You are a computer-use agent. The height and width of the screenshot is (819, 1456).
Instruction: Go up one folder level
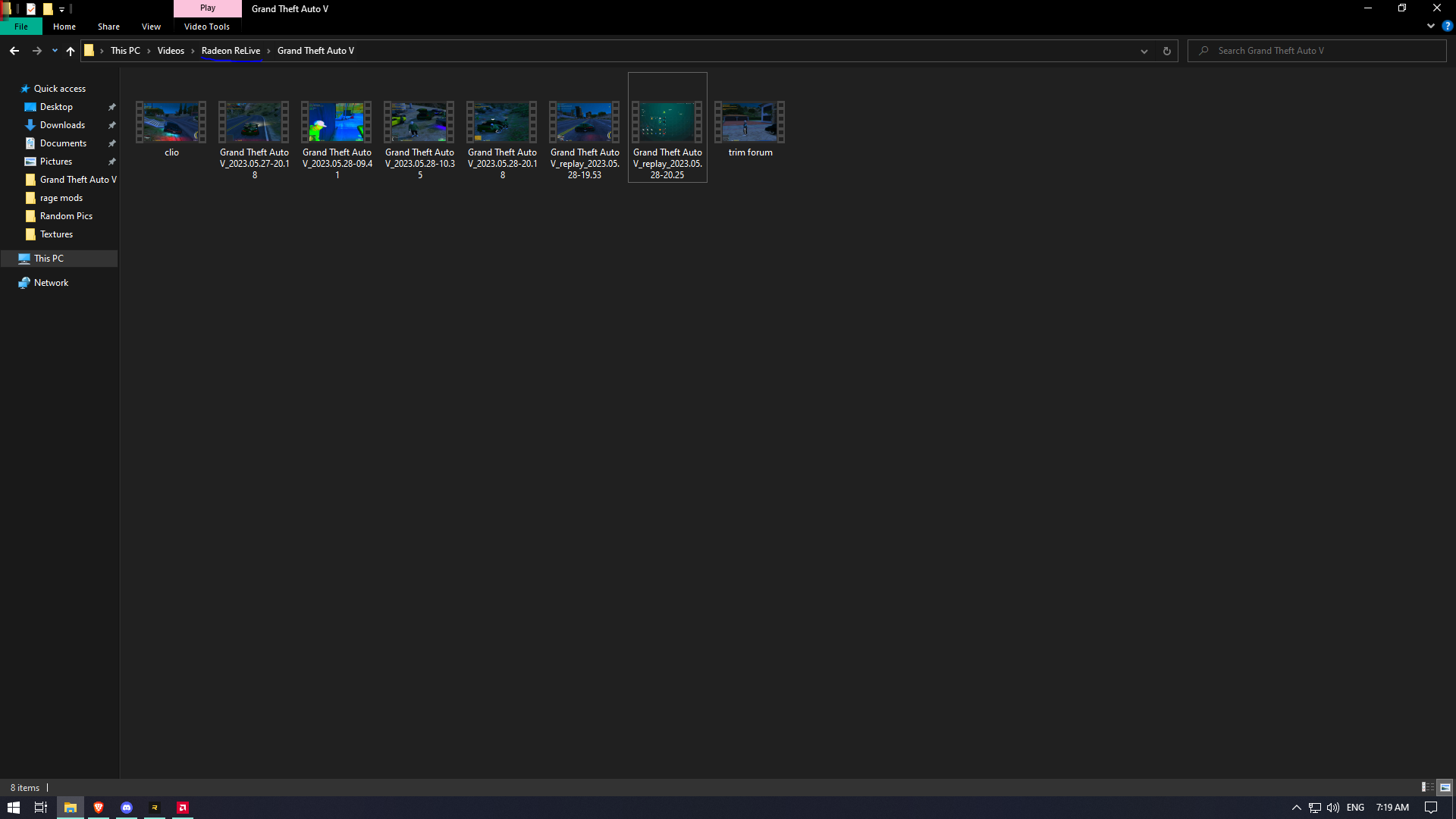point(71,51)
